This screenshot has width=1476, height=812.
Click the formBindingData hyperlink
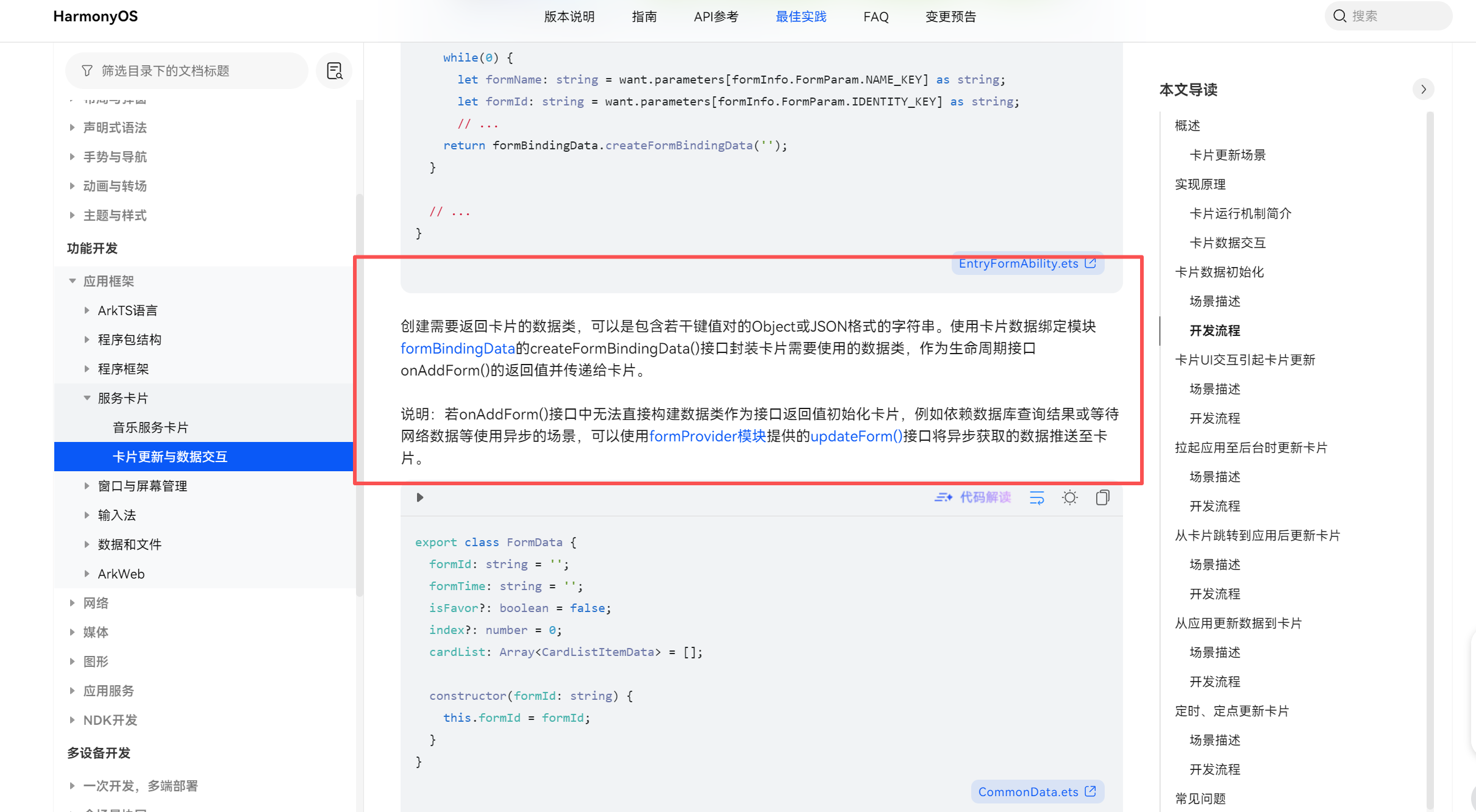click(x=457, y=348)
